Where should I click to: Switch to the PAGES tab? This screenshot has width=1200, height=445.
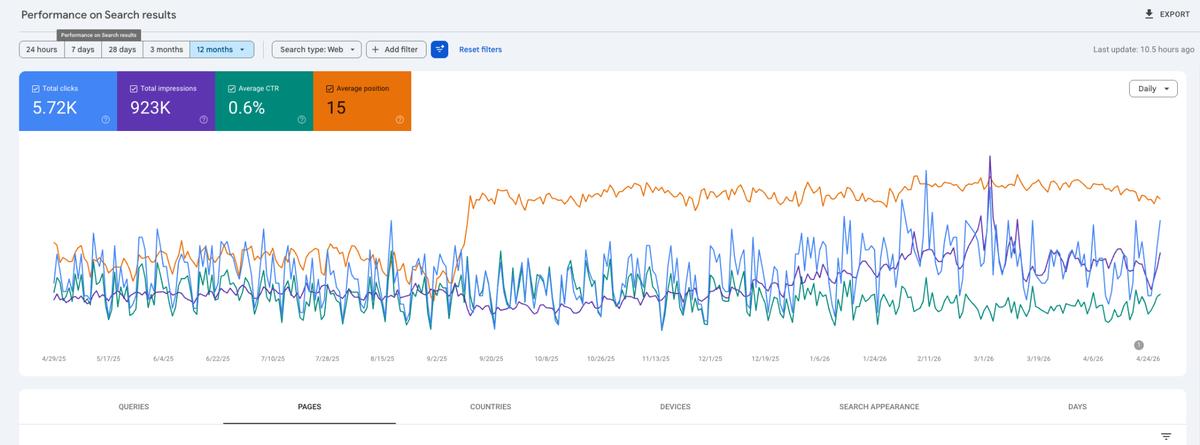[x=310, y=407]
